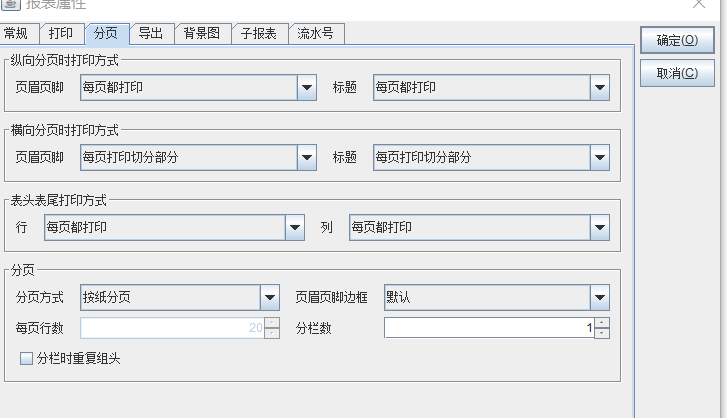Screen dimensions: 727x418
Task: Expand 横向分页 页眉页脚 dropdown
Action: [x=307, y=157]
